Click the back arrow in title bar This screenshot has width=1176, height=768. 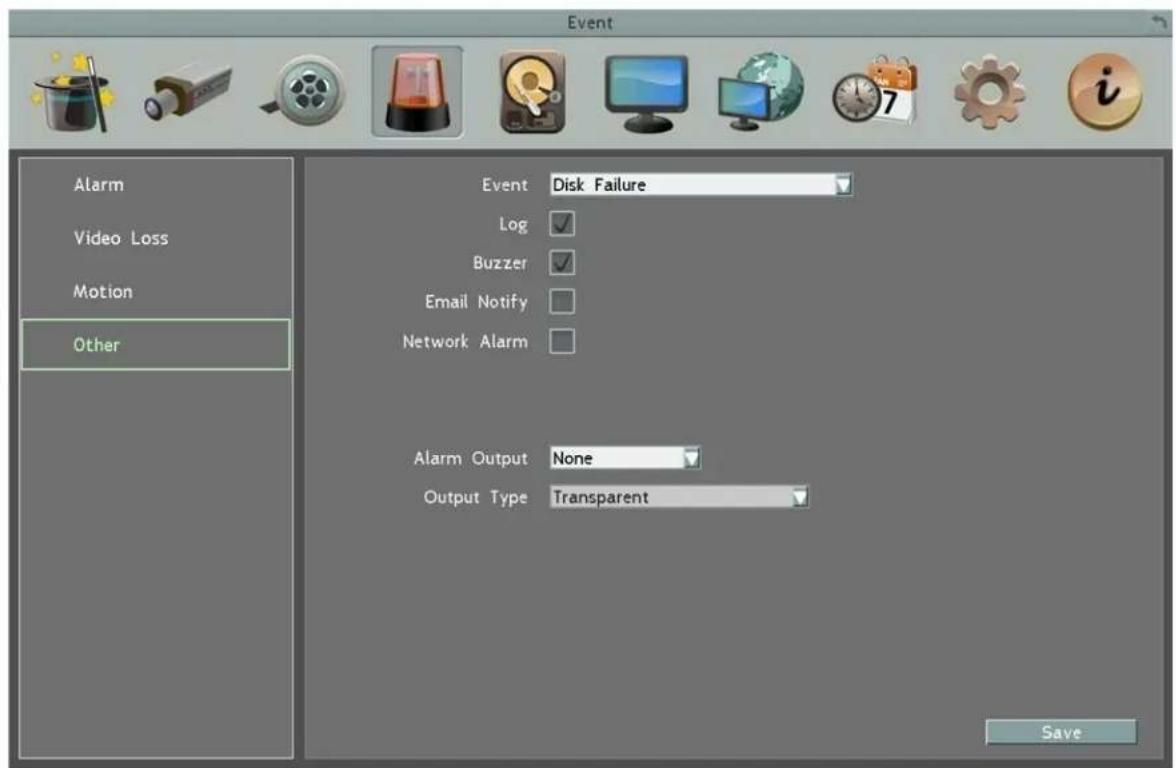1158,22
